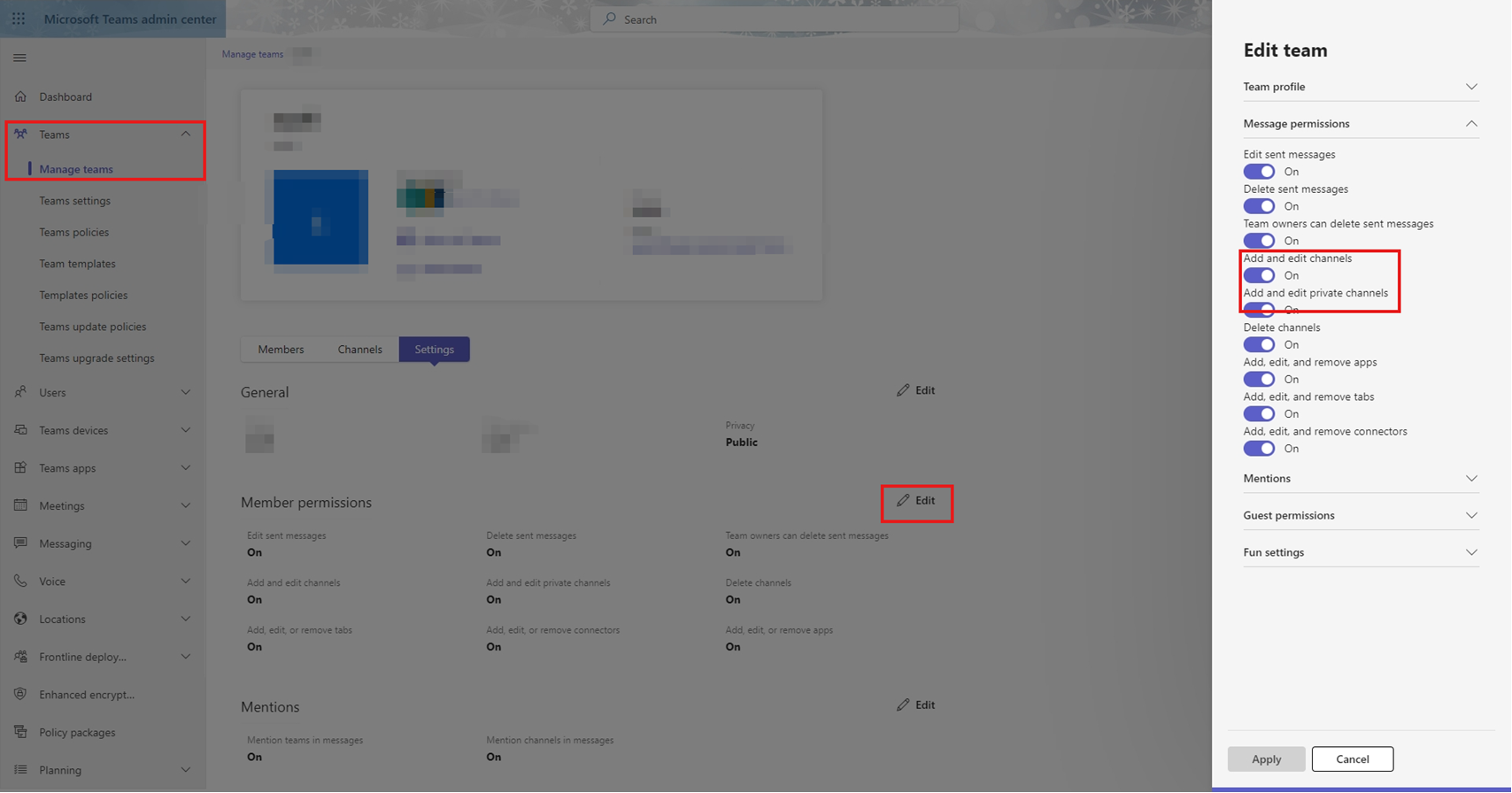1512x793 pixels.
Task: Expand the Voice navigation group chevron
Action: 186,581
